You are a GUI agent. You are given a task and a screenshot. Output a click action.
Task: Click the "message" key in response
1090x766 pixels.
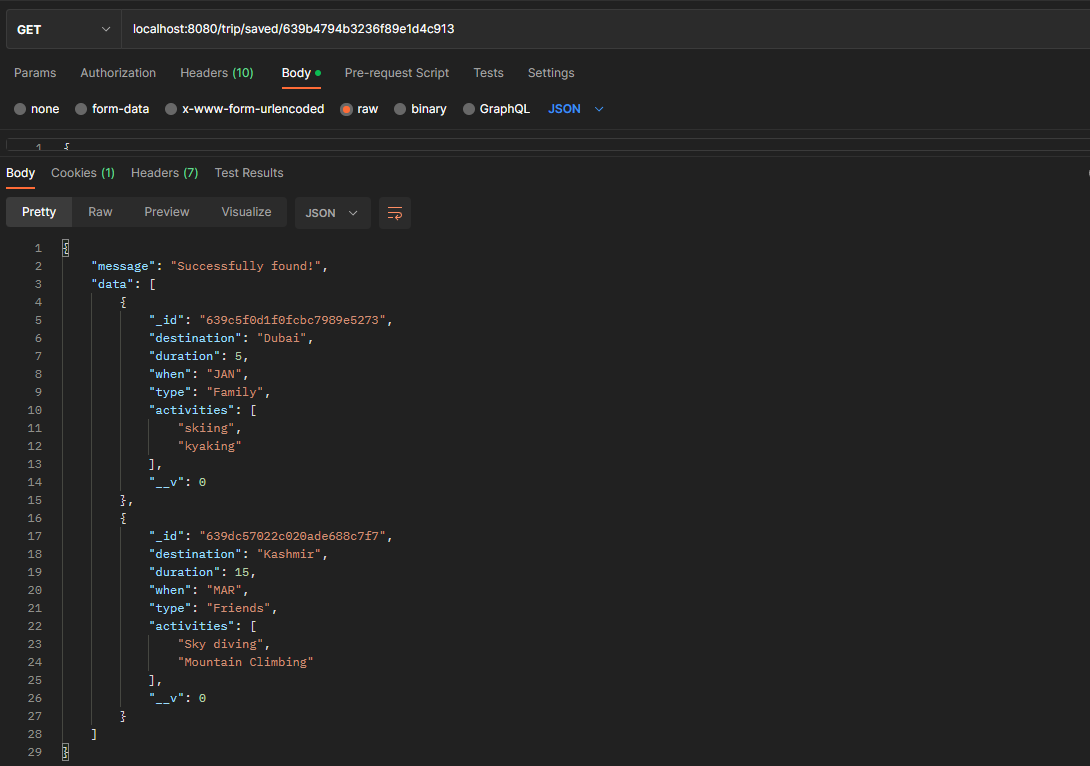(x=123, y=266)
